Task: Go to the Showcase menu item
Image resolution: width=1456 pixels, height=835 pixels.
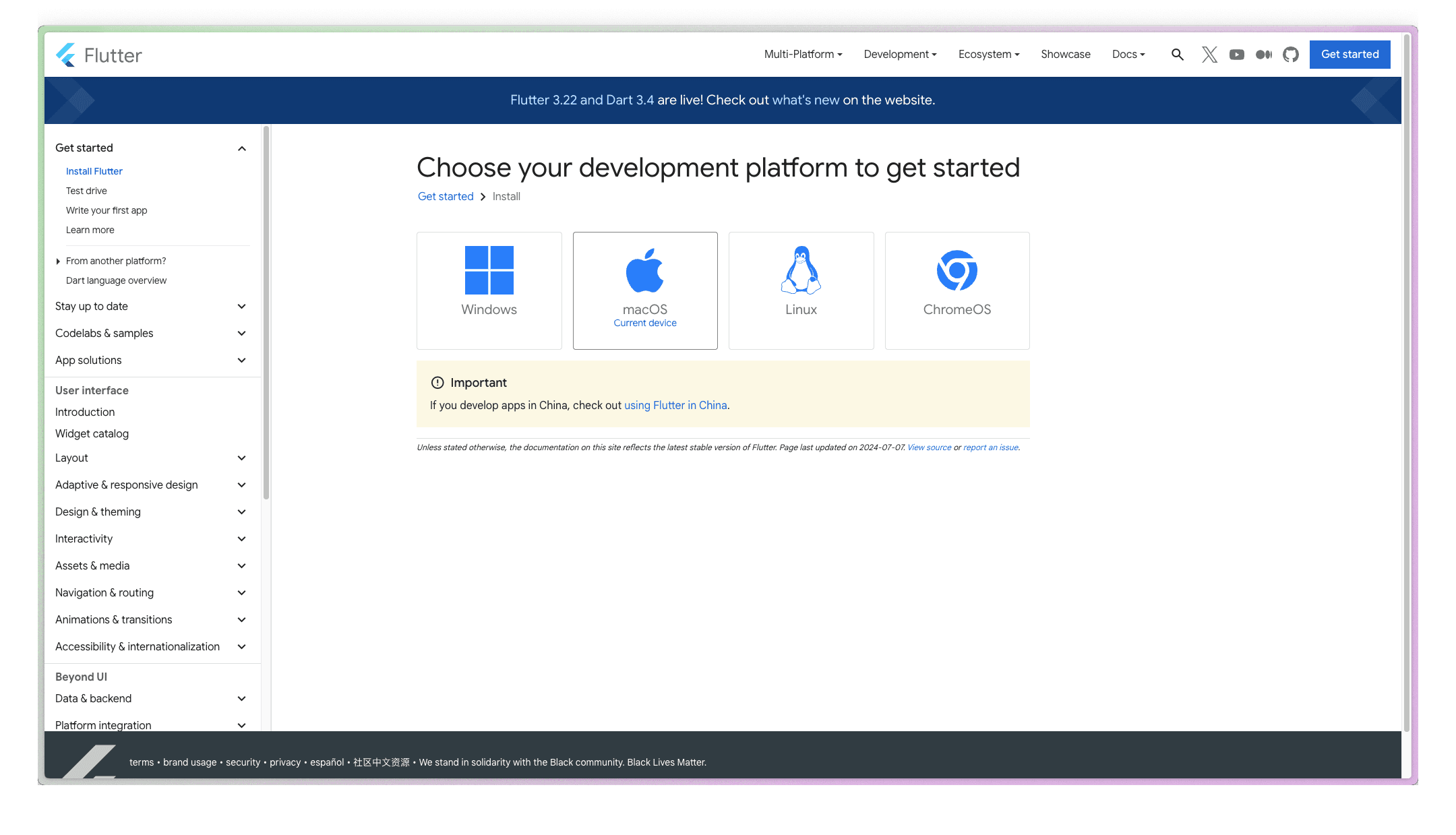Action: 1065,55
